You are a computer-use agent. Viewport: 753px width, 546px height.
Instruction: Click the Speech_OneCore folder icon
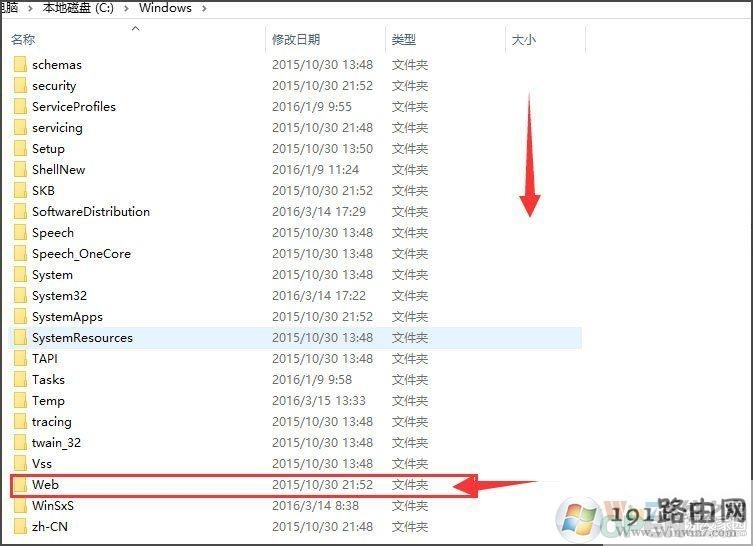point(20,254)
